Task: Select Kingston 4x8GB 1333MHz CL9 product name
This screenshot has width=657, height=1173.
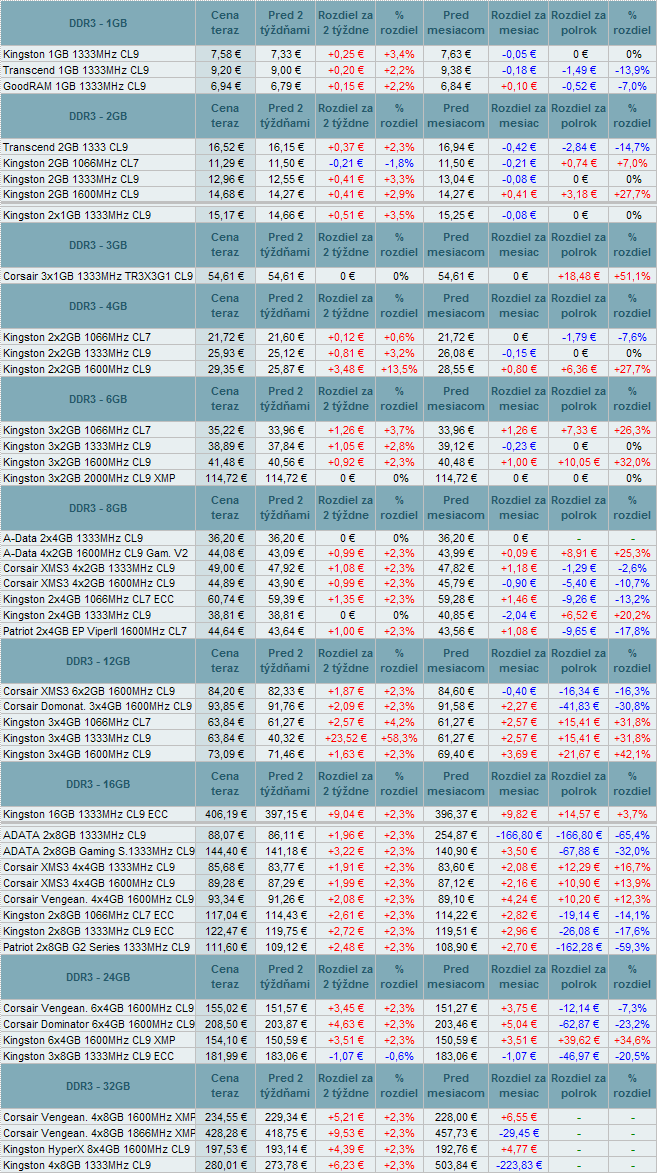Action: point(77,1165)
